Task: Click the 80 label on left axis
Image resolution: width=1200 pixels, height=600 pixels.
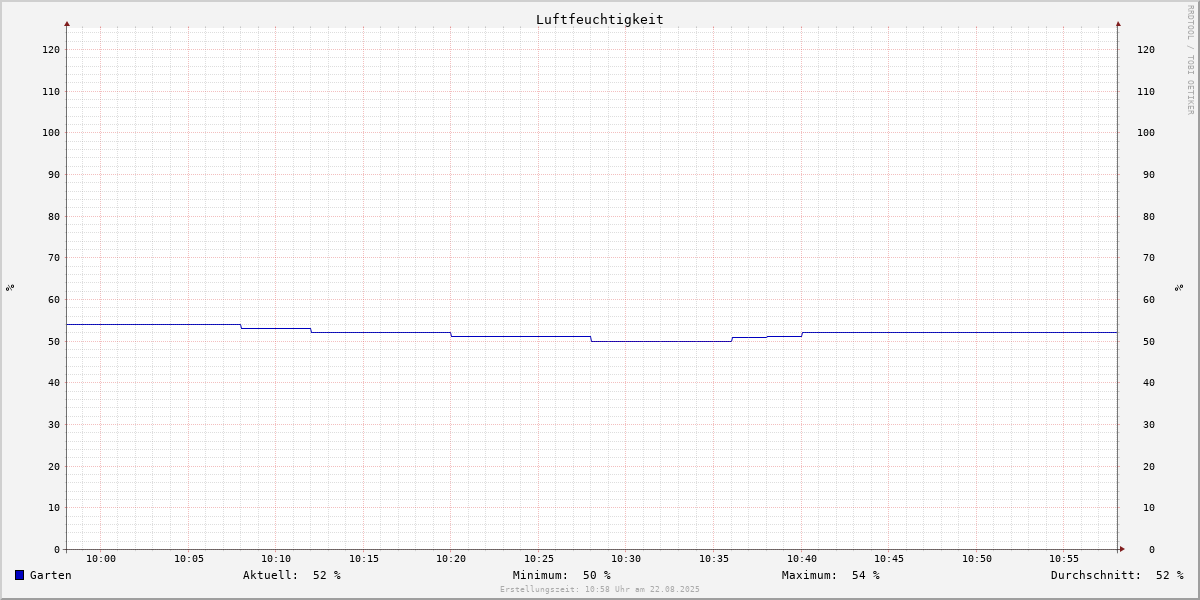Action: pyautogui.click(x=54, y=216)
